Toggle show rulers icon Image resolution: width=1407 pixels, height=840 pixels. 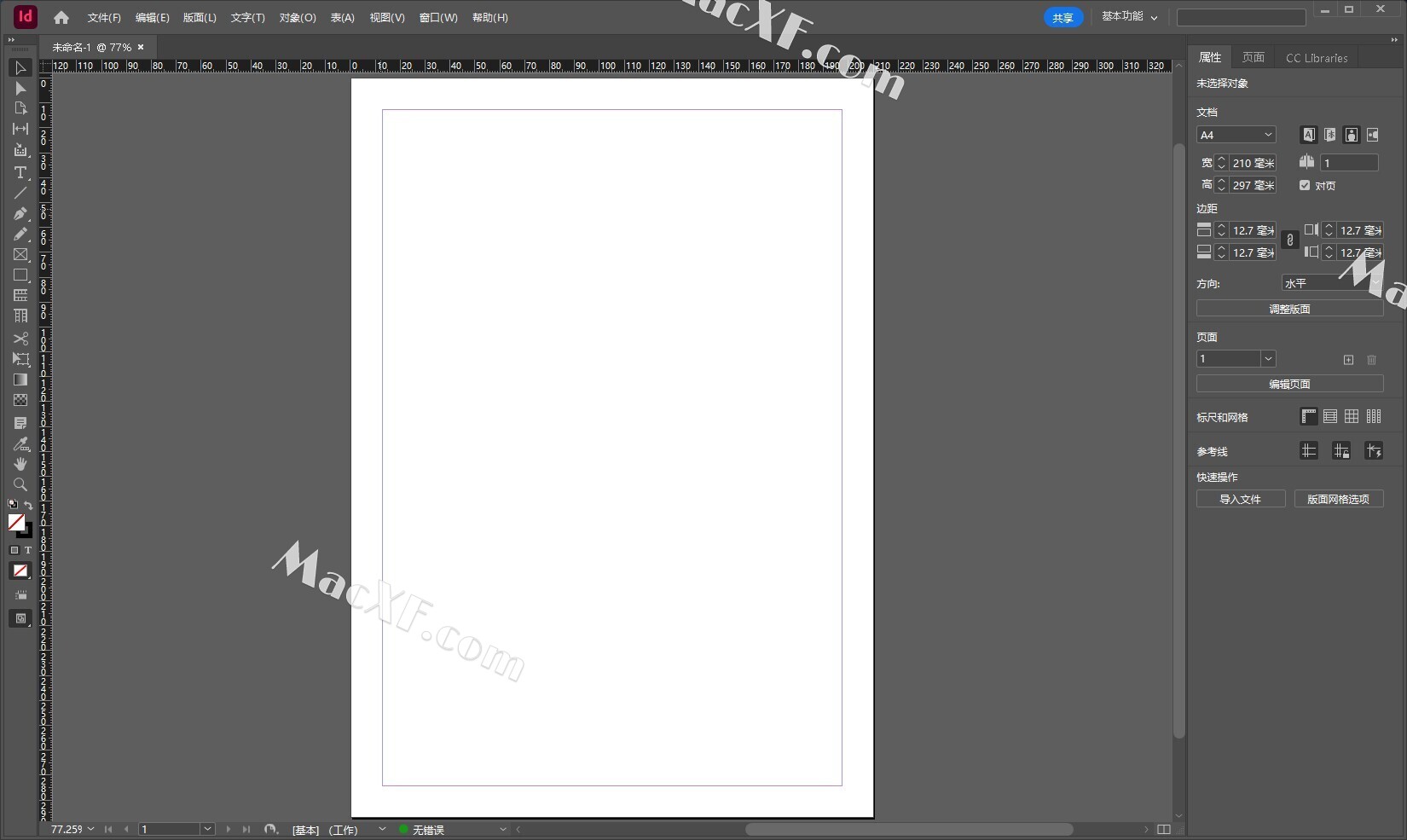pyautogui.click(x=1308, y=416)
